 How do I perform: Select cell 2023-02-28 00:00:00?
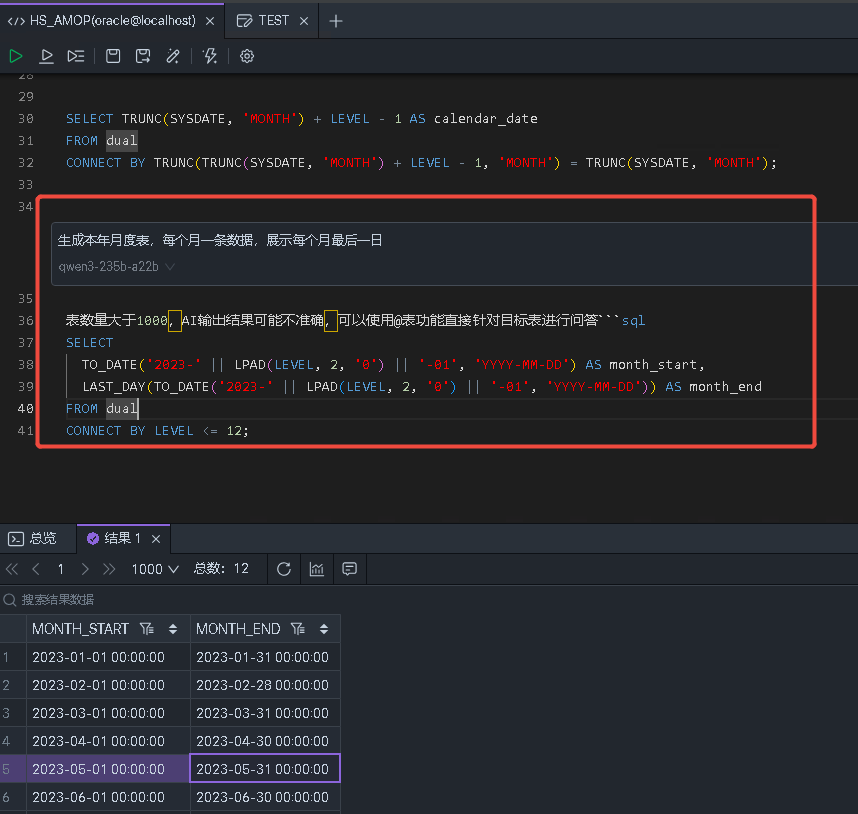point(263,685)
